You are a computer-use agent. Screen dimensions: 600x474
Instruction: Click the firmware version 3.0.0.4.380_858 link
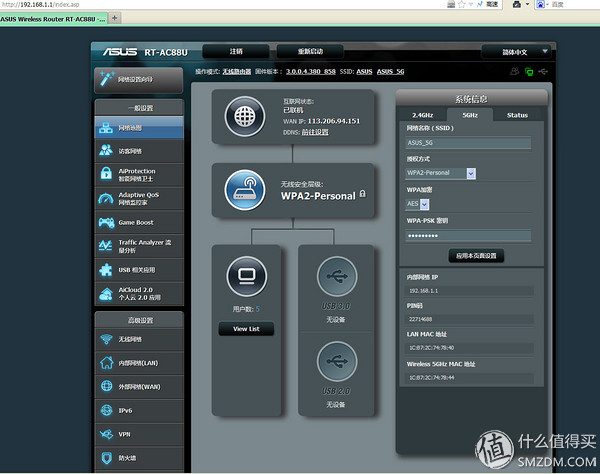click(310, 72)
